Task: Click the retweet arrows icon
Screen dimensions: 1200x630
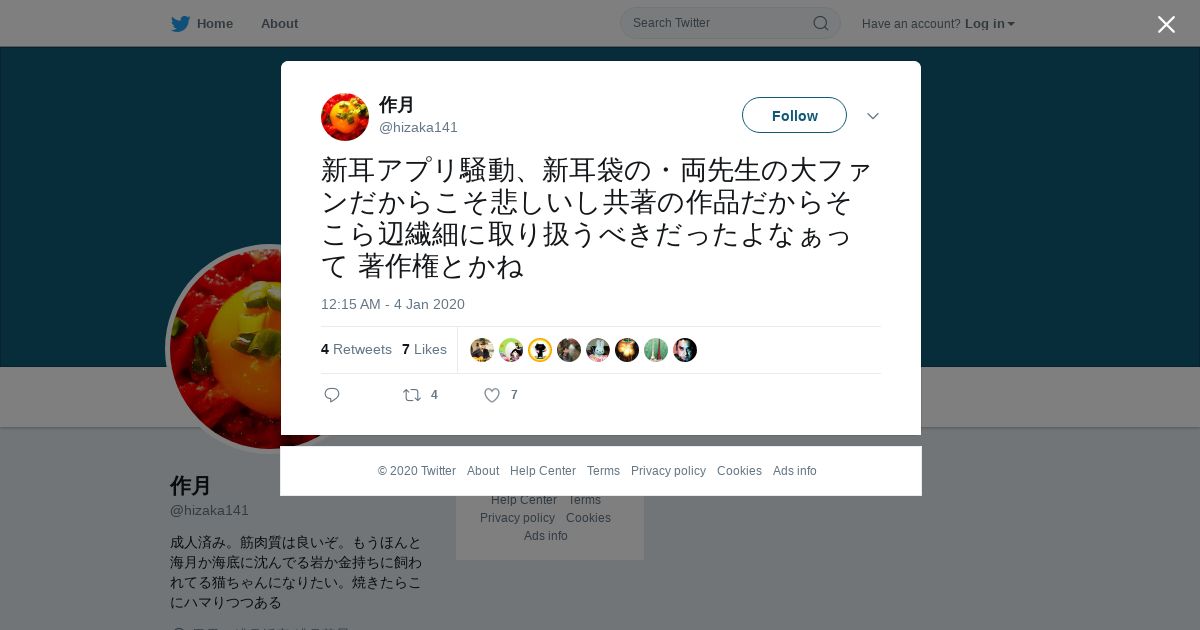Action: point(412,395)
